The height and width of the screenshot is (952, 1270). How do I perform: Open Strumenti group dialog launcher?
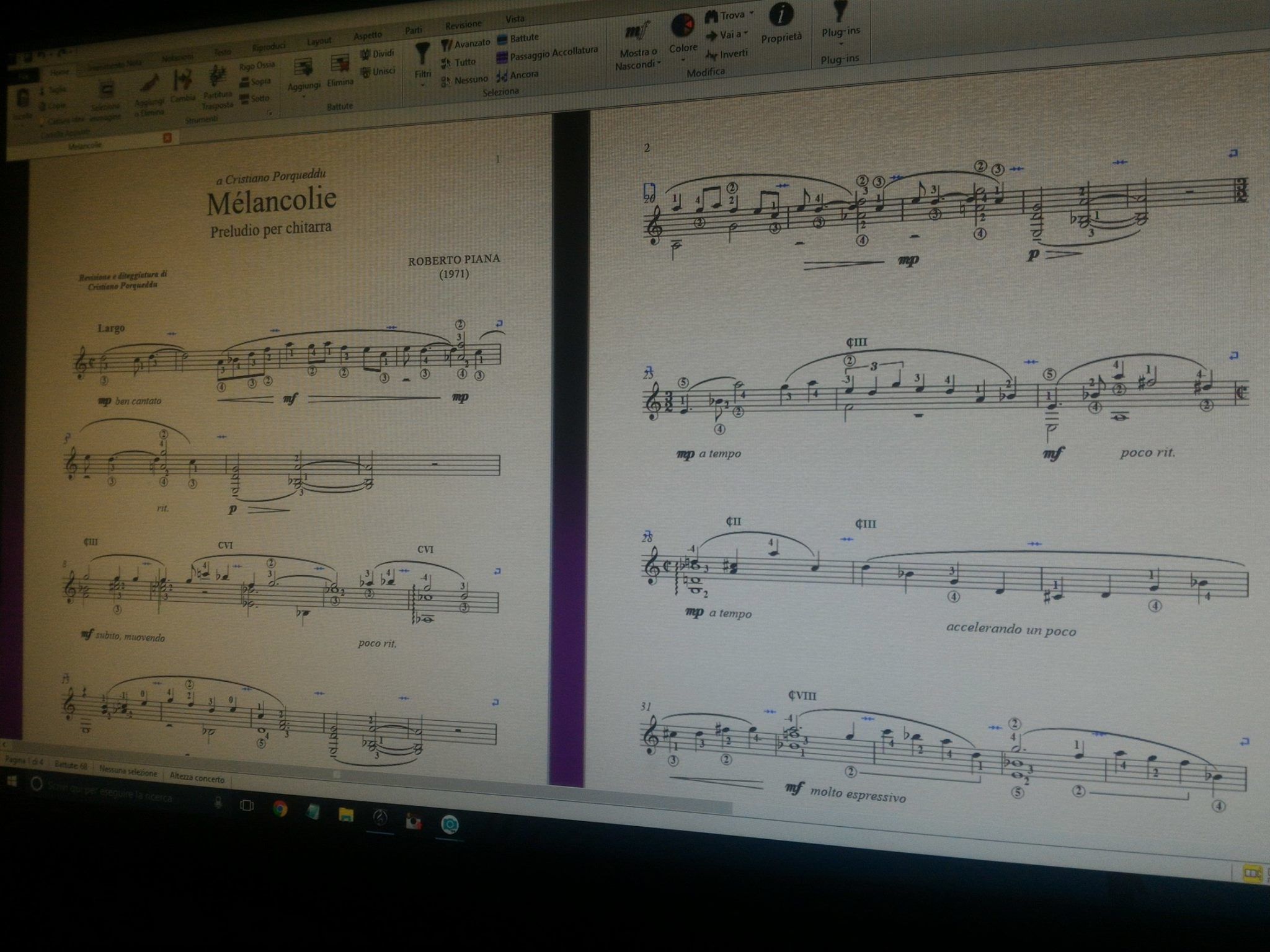(x=270, y=113)
